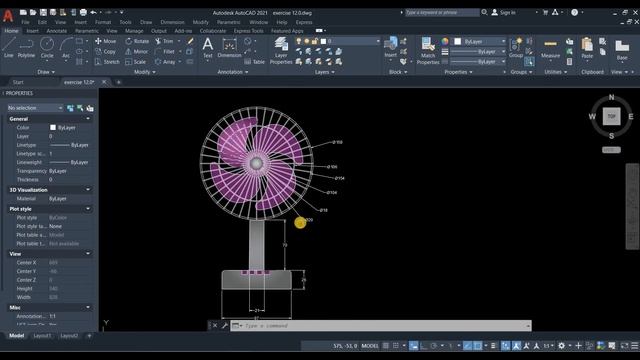Open Layer Properties manager
Screen dimensions: 640x360
281,51
